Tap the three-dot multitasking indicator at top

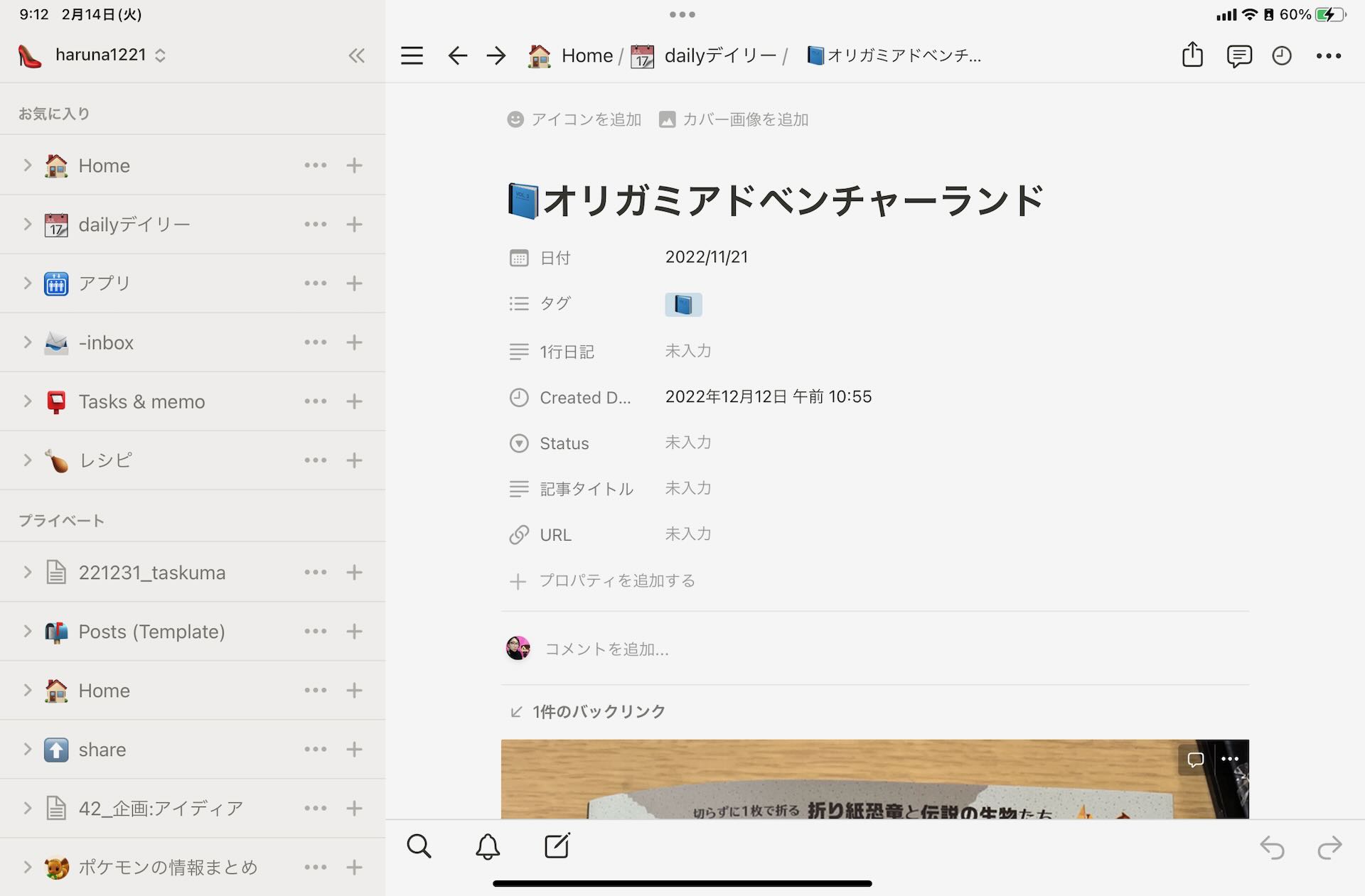[682, 14]
